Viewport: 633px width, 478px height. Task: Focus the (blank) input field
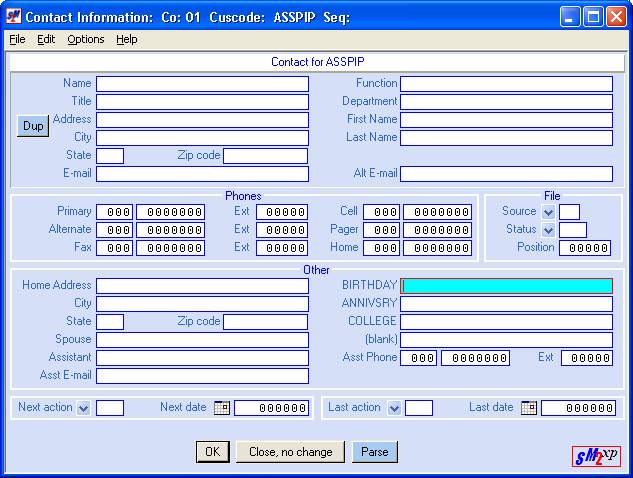point(506,340)
